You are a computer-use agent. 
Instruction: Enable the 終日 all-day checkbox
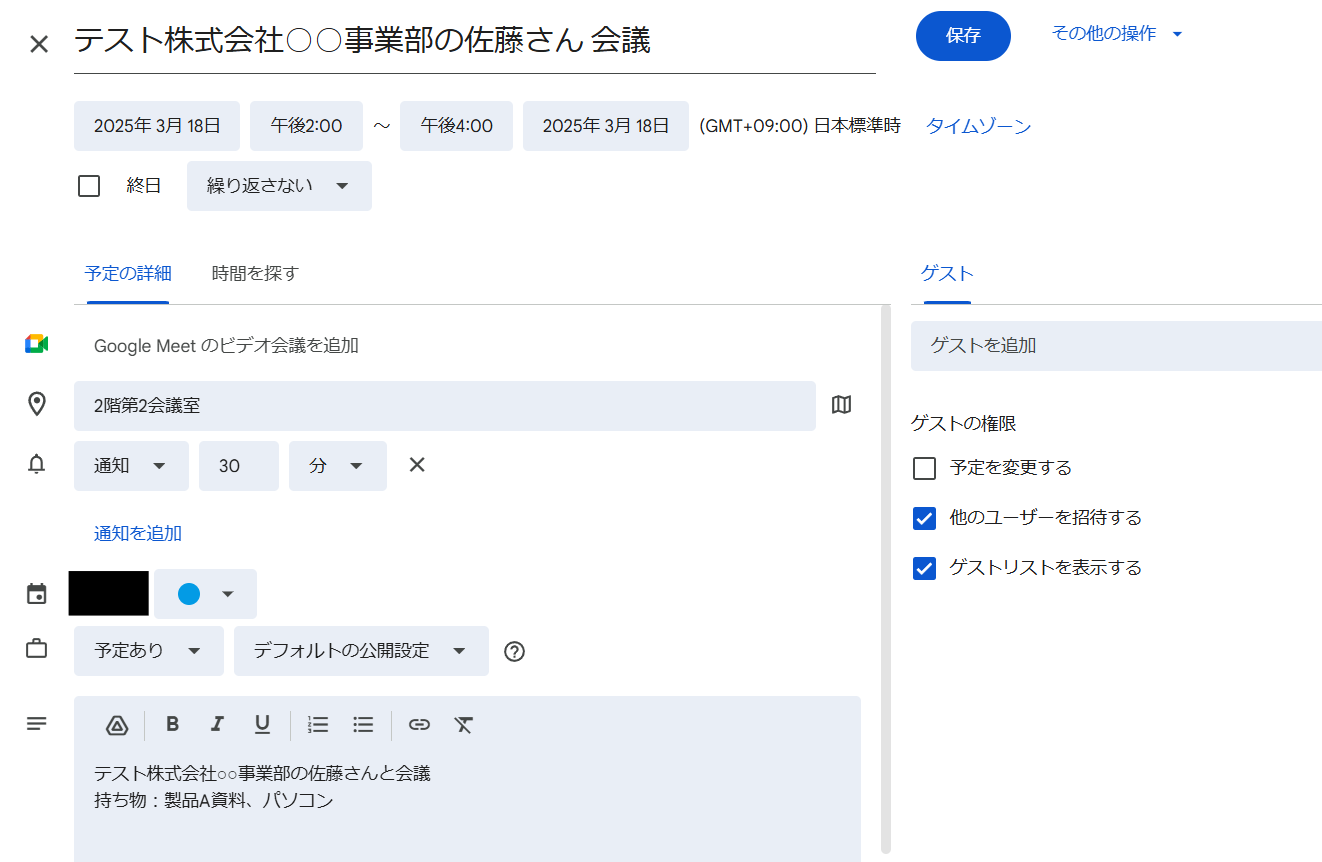[89, 186]
